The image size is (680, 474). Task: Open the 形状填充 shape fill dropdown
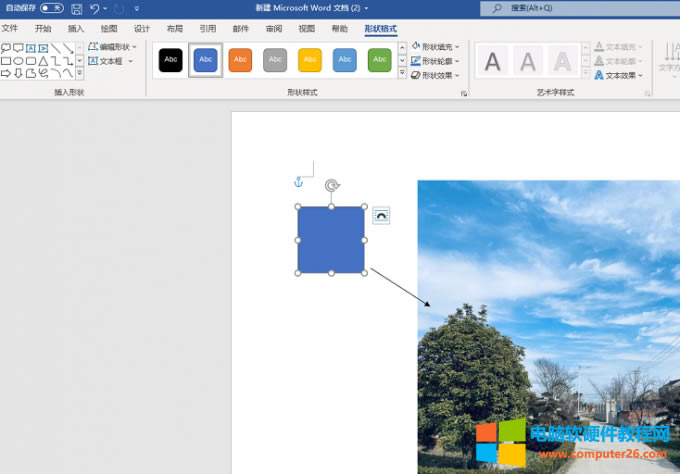pyautogui.click(x=436, y=47)
